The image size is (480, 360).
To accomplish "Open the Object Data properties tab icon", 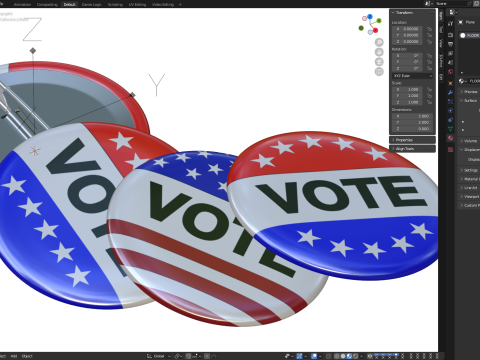I will [x=450, y=129].
